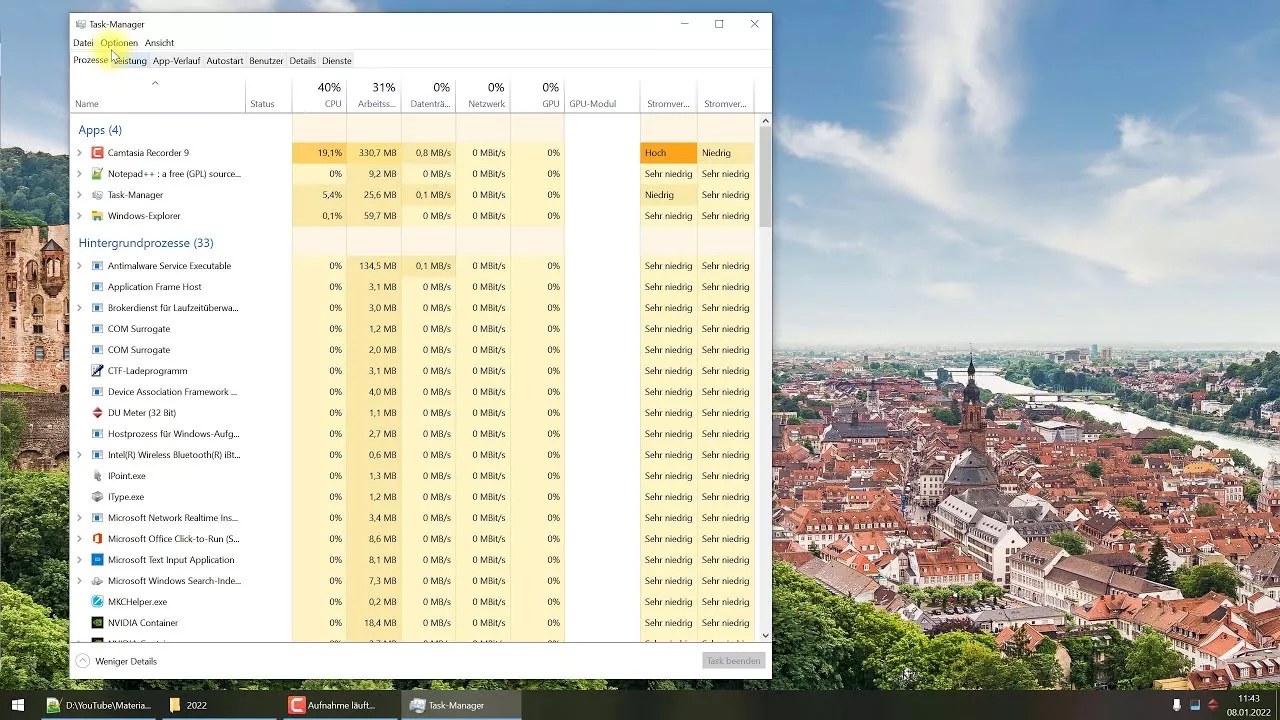Switch to the Leistung tab

129,60
